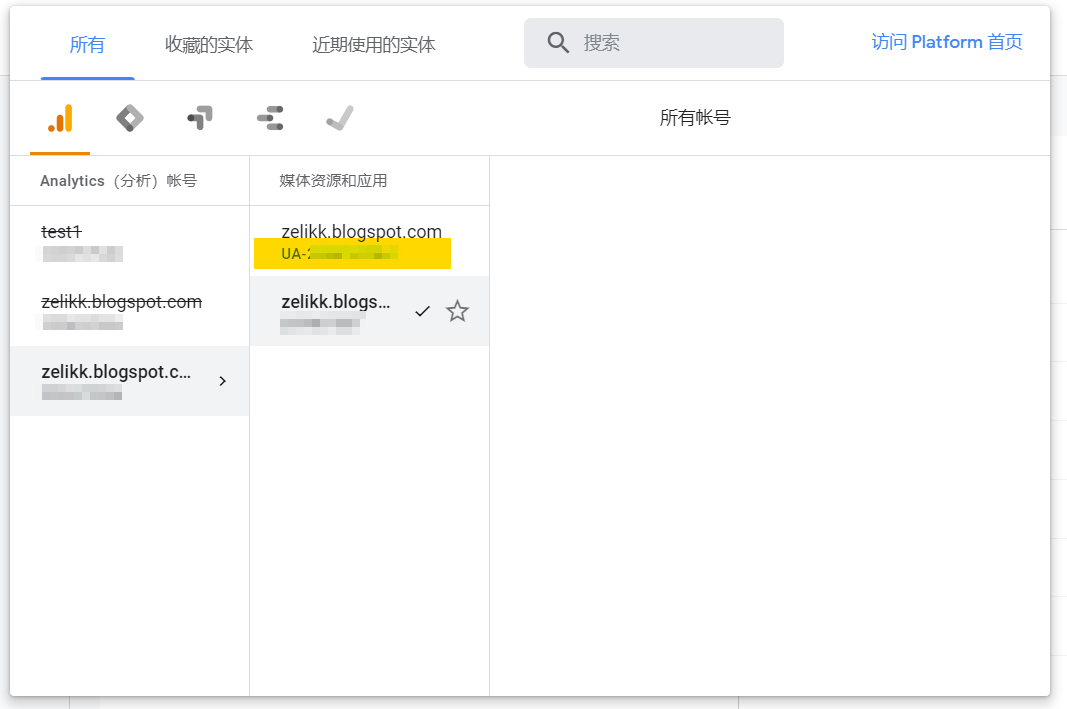
Task: Click the 媒体资源和应用 column header
Action: pyautogui.click(x=333, y=181)
